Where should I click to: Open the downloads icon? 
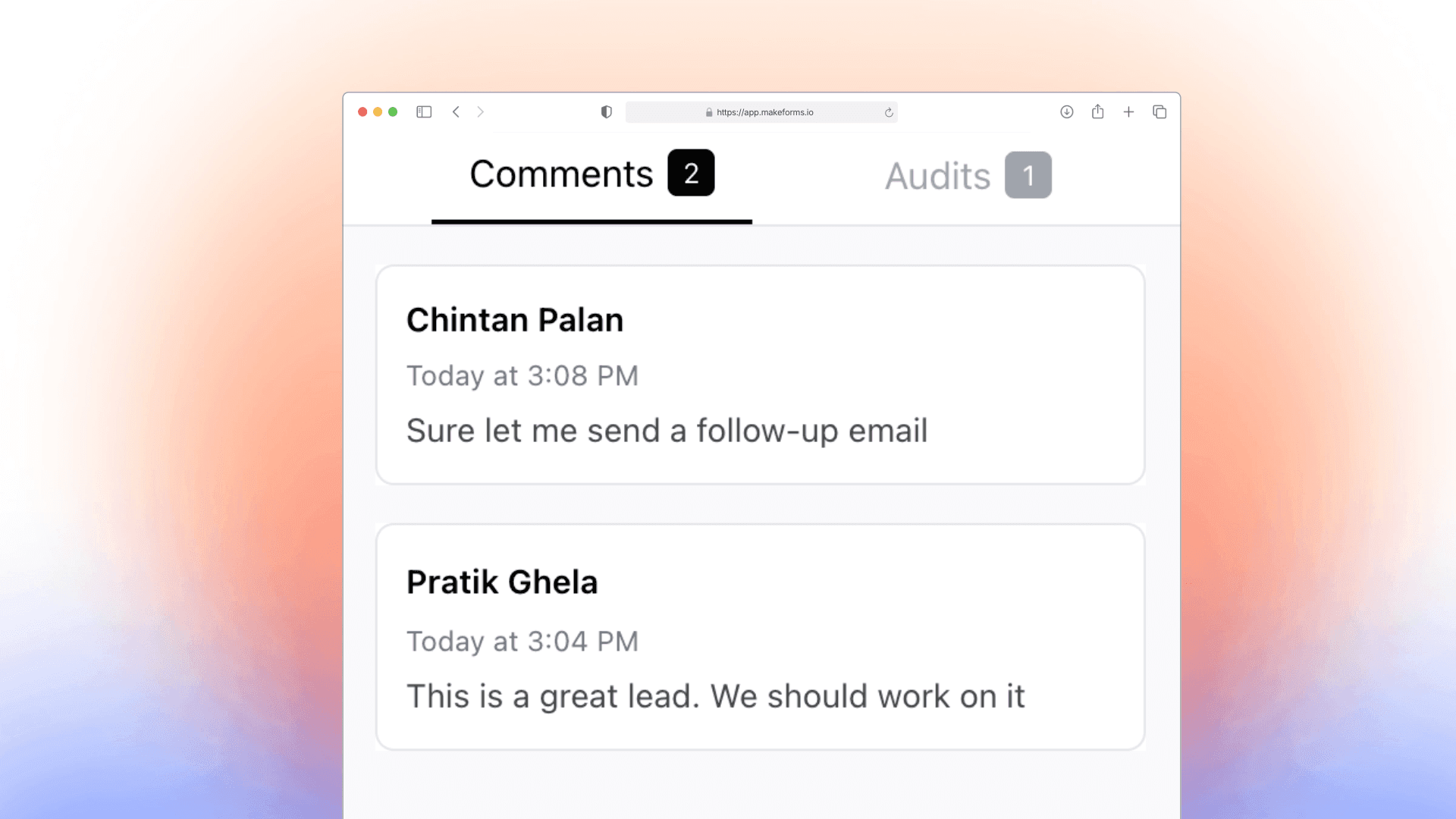point(1066,112)
